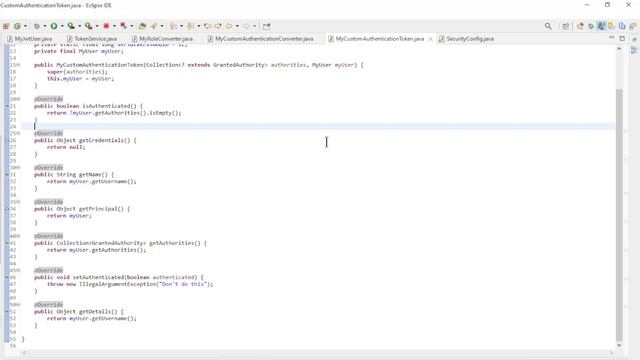Minimize the editor area
Screen dimensions: 640x360
(611, 38)
